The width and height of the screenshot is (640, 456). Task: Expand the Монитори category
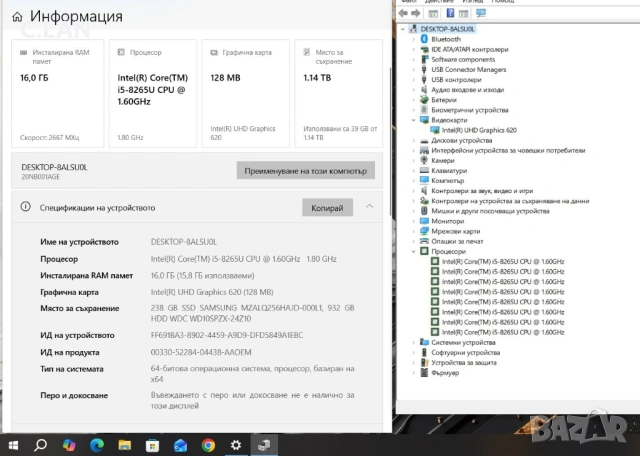[x=413, y=221]
